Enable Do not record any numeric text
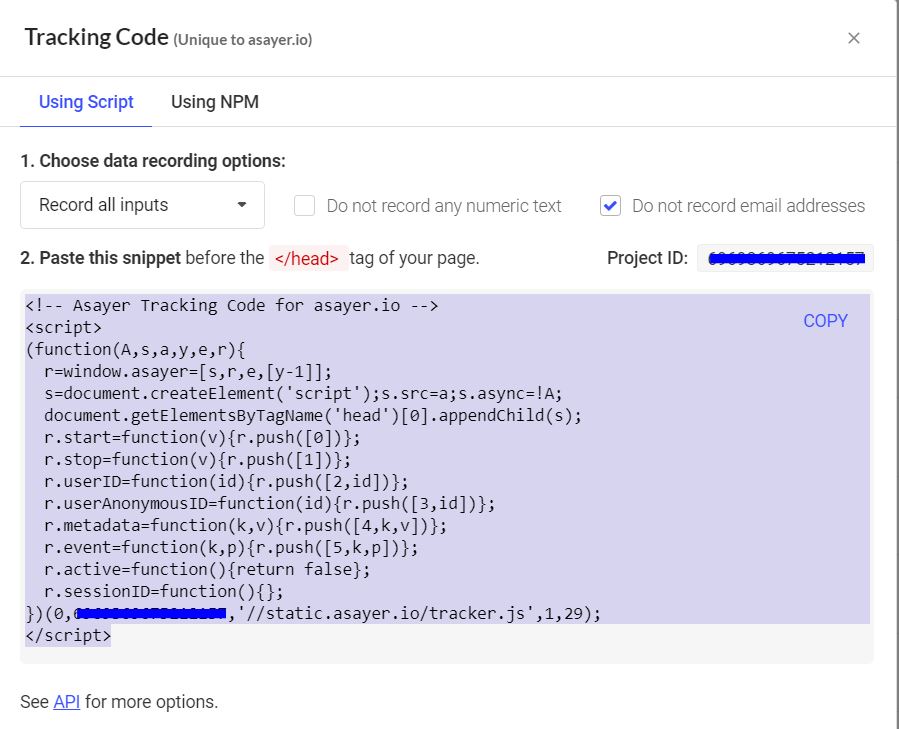 [x=304, y=205]
